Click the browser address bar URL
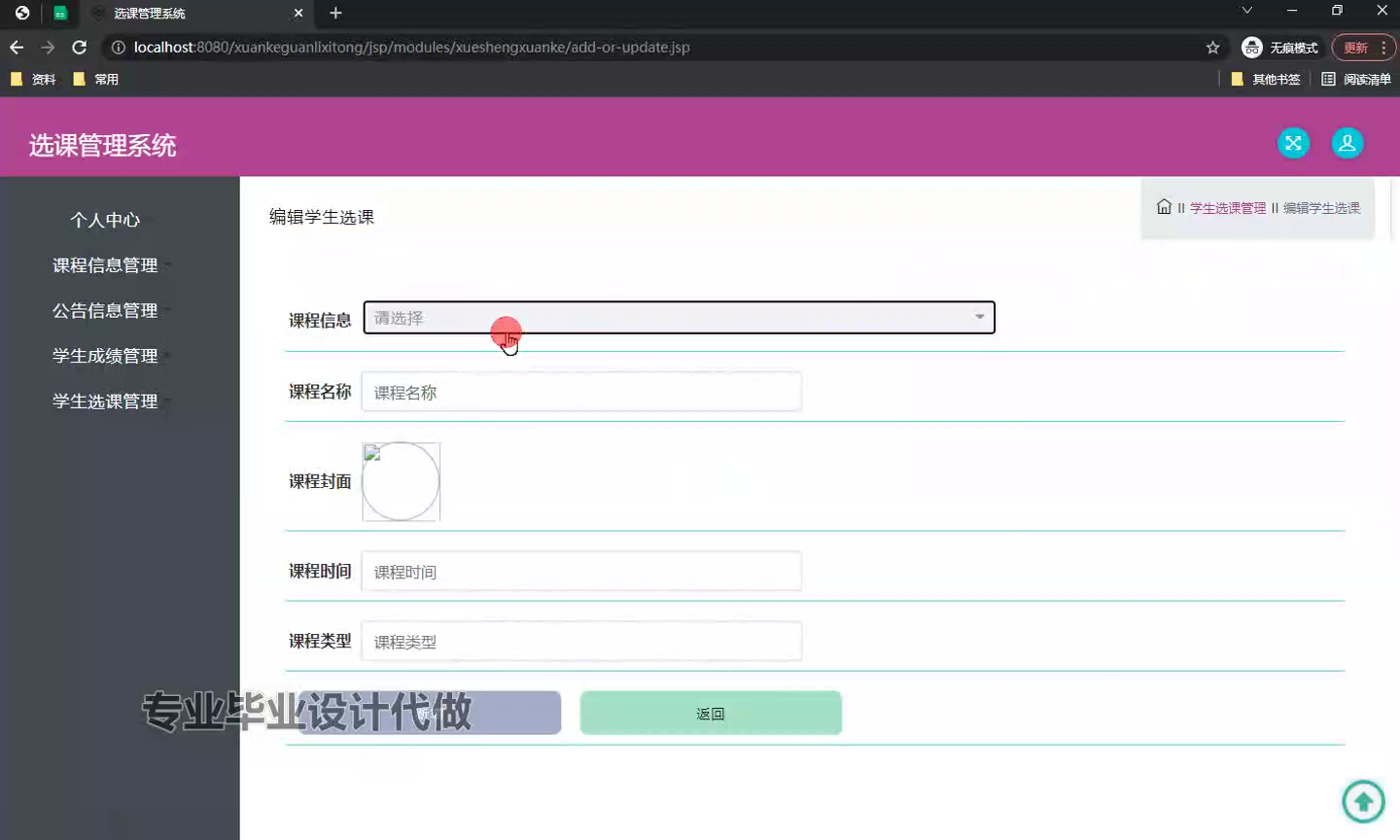The height and width of the screenshot is (840, 1400). [x=411, y=48]
